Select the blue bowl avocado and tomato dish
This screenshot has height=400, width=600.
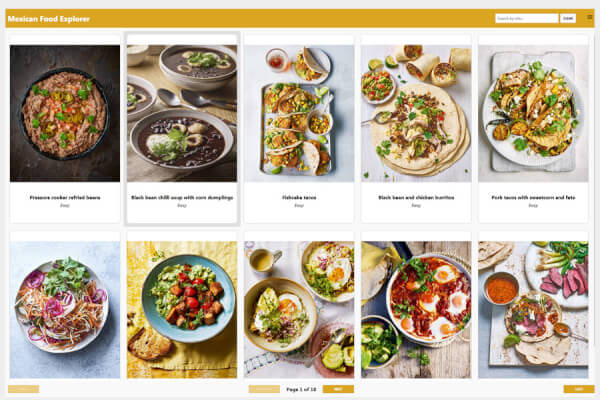point(182,310)
